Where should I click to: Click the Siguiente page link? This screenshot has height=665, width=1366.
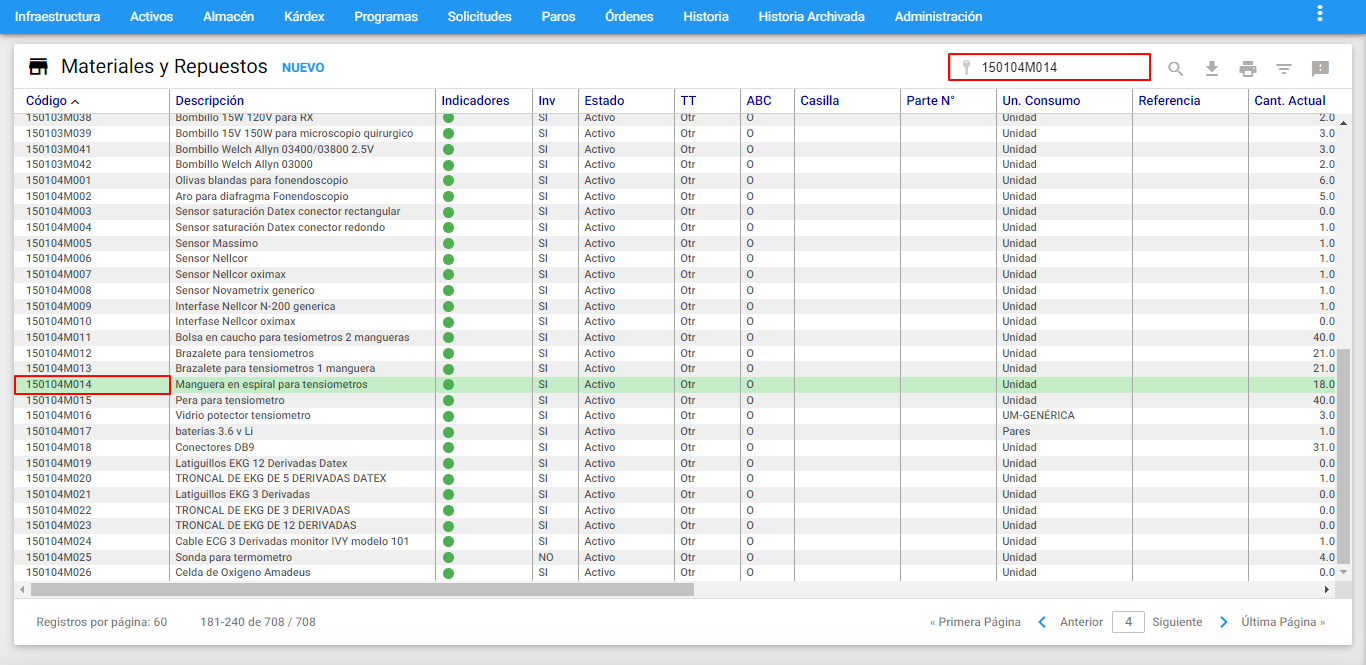tap(1177, 622)
